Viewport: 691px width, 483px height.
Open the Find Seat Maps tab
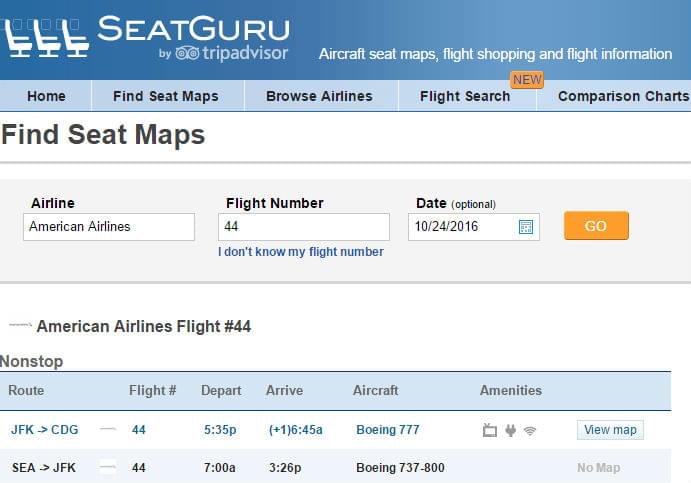tap(166, 96)
